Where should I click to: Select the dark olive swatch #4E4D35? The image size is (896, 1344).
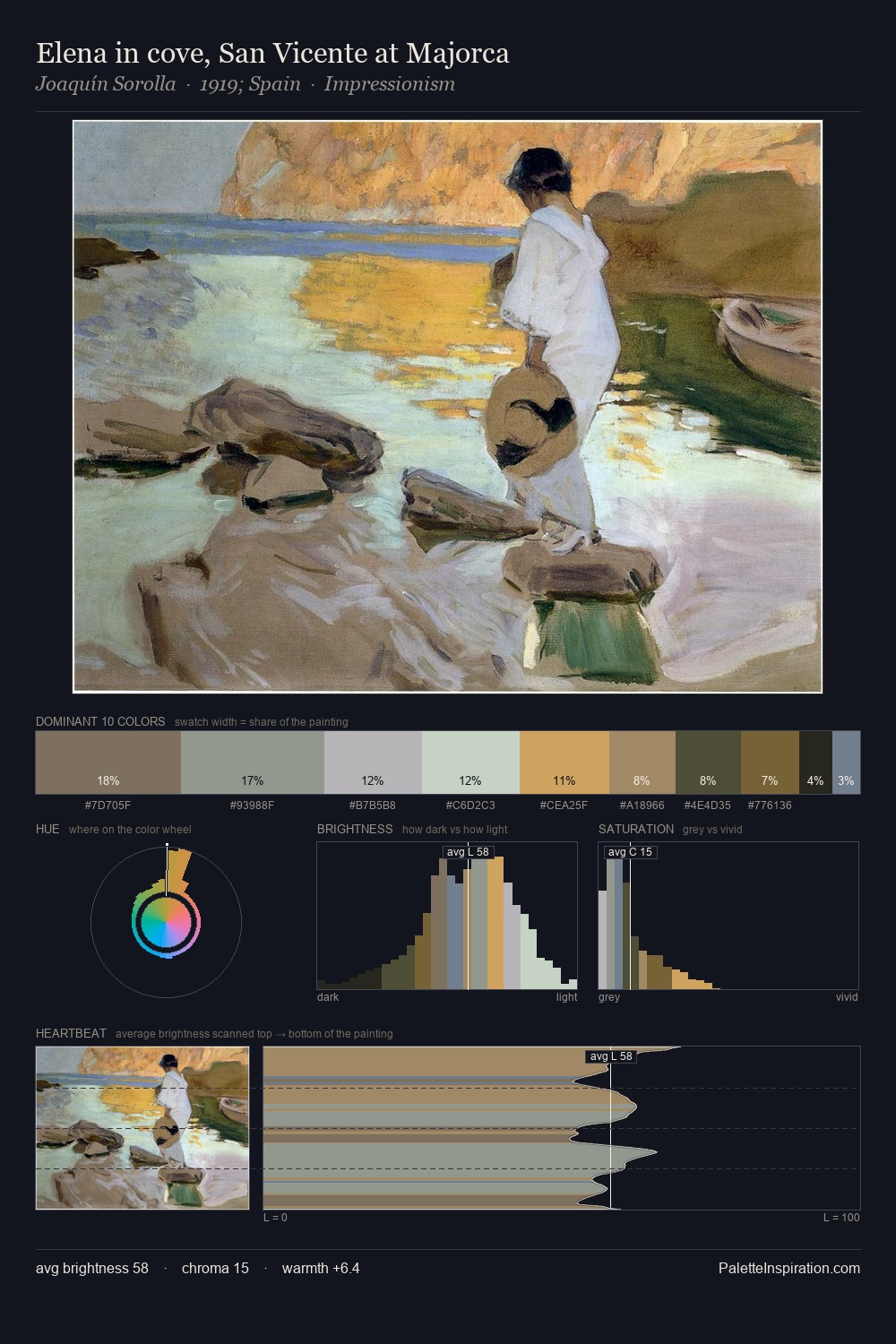[708, 762]
